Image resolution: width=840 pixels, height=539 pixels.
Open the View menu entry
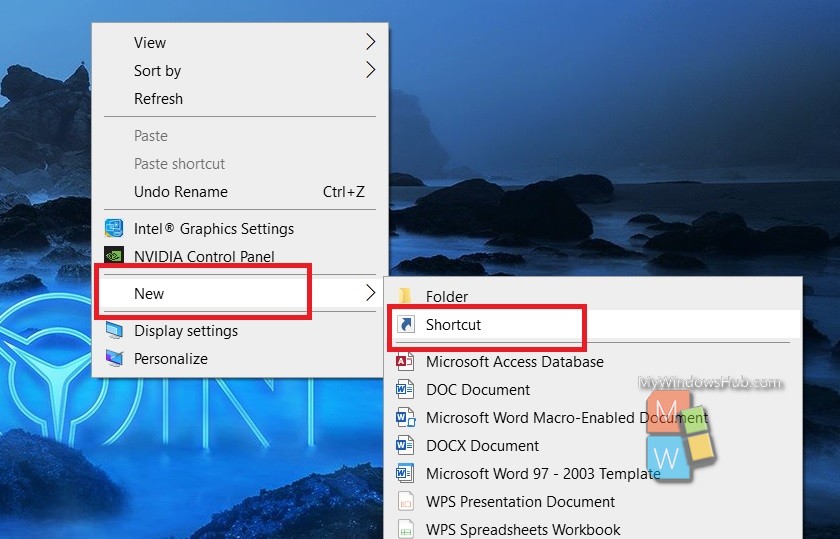pos(240,42)
